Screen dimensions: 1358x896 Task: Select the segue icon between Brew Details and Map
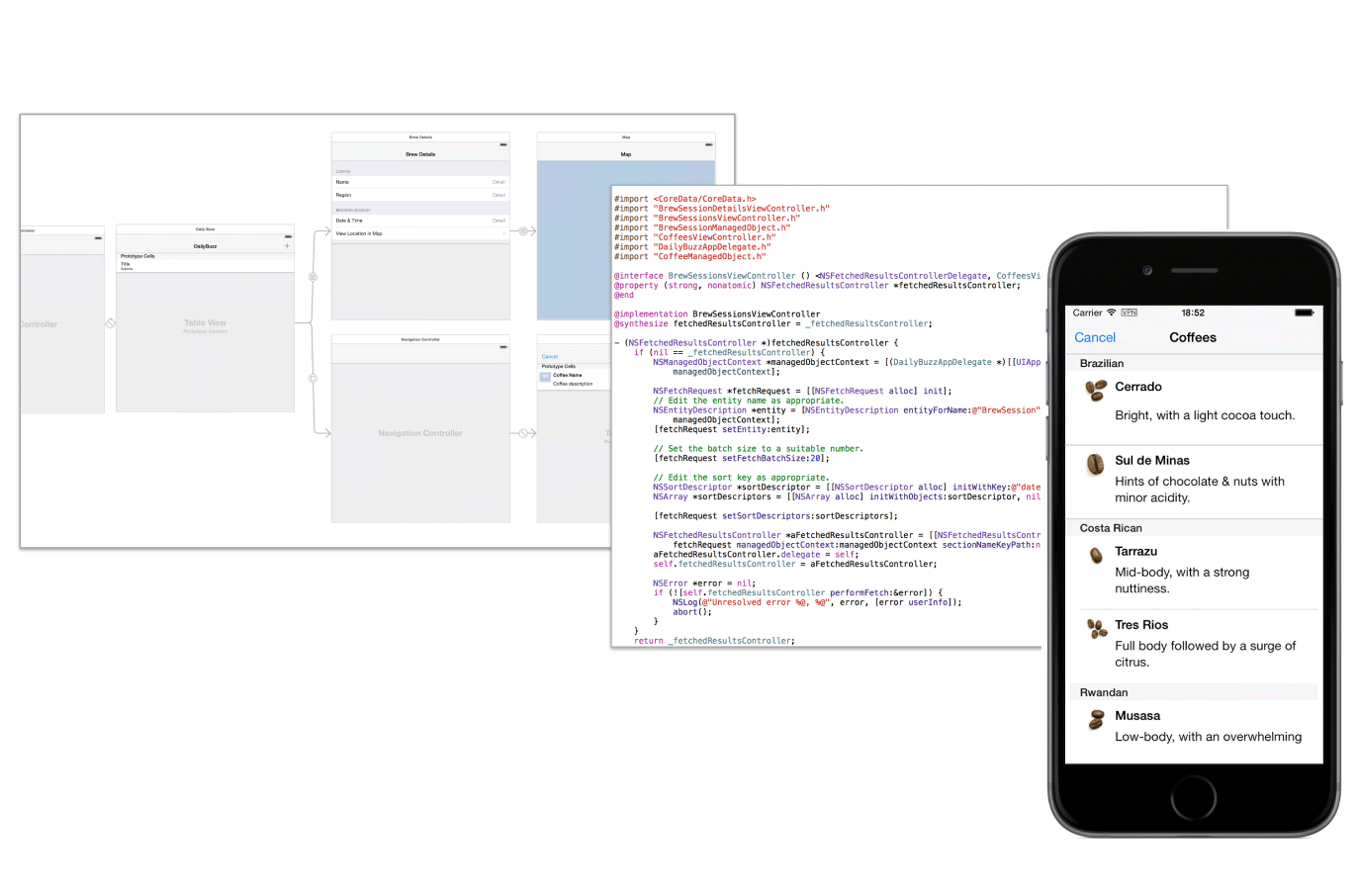tap(523, 230)
